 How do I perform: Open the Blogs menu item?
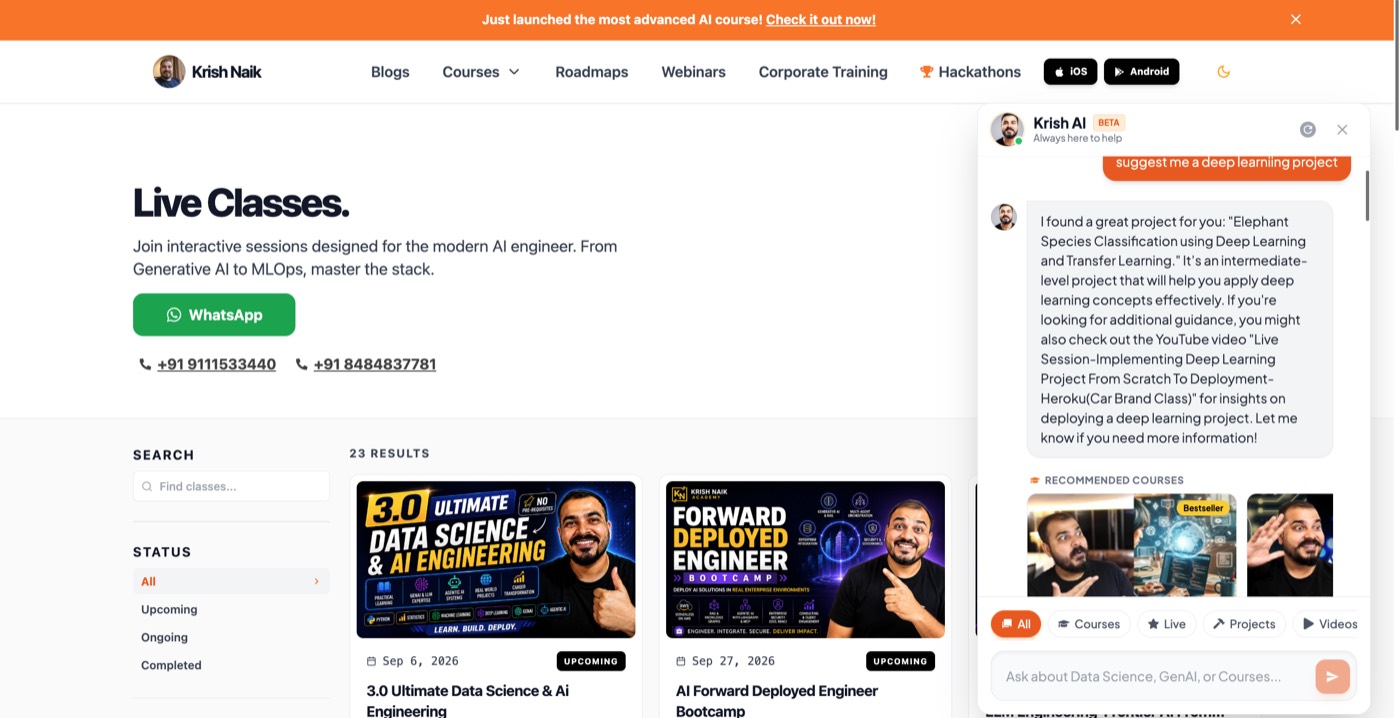click(x=390, y=72)
